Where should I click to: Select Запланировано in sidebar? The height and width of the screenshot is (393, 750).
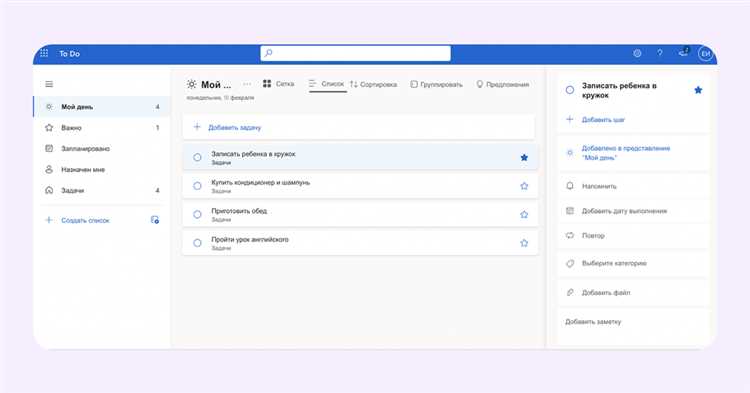[102, 149]
